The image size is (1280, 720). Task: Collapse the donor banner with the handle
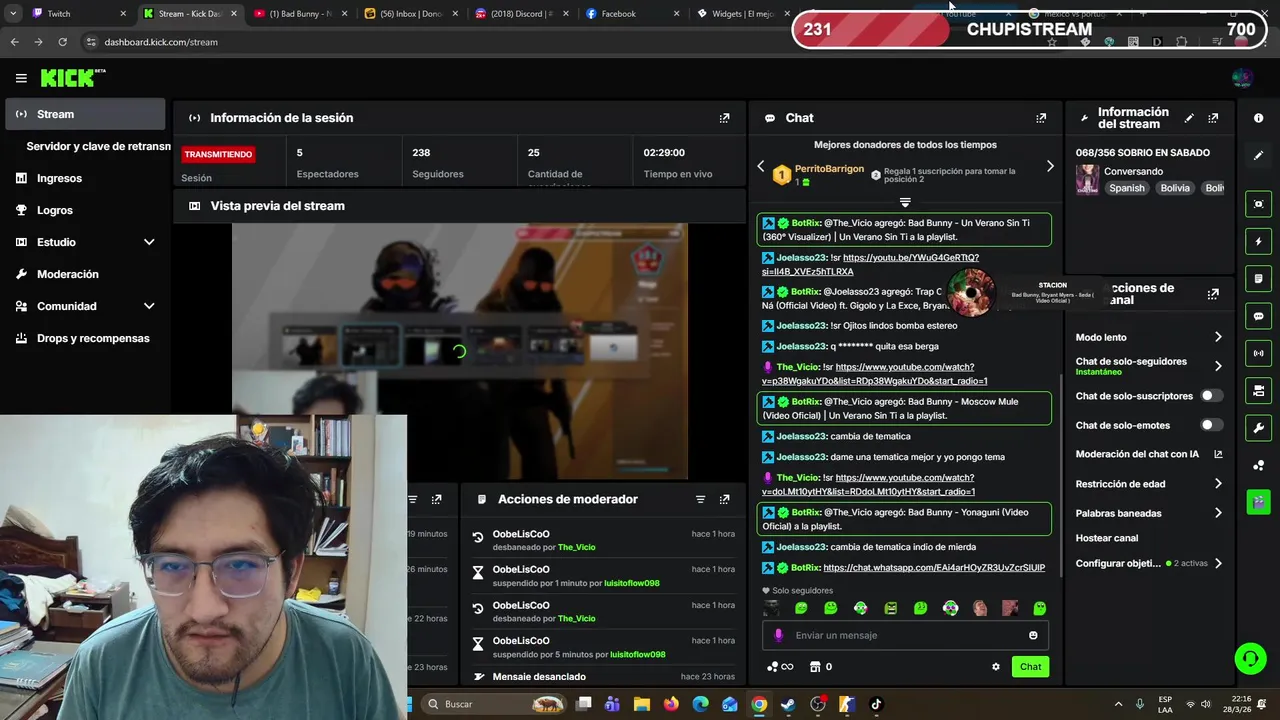[905, 202]
